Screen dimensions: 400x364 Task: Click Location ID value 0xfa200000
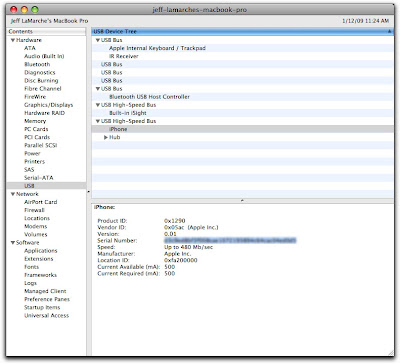click(181, 260)
